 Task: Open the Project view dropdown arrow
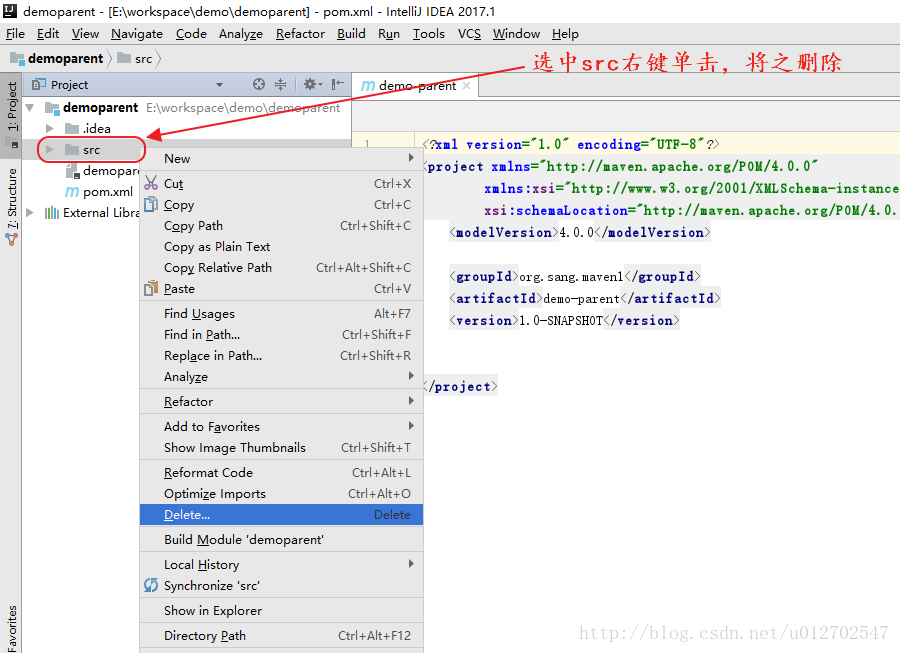pyautogui.click(x=219, y=85)
